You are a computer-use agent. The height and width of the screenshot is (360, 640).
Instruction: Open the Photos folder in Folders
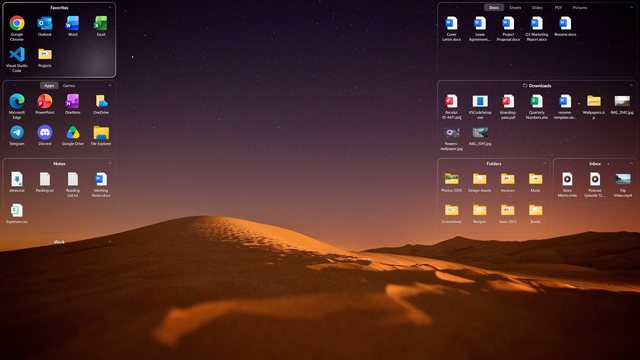[x=451, y=179]
